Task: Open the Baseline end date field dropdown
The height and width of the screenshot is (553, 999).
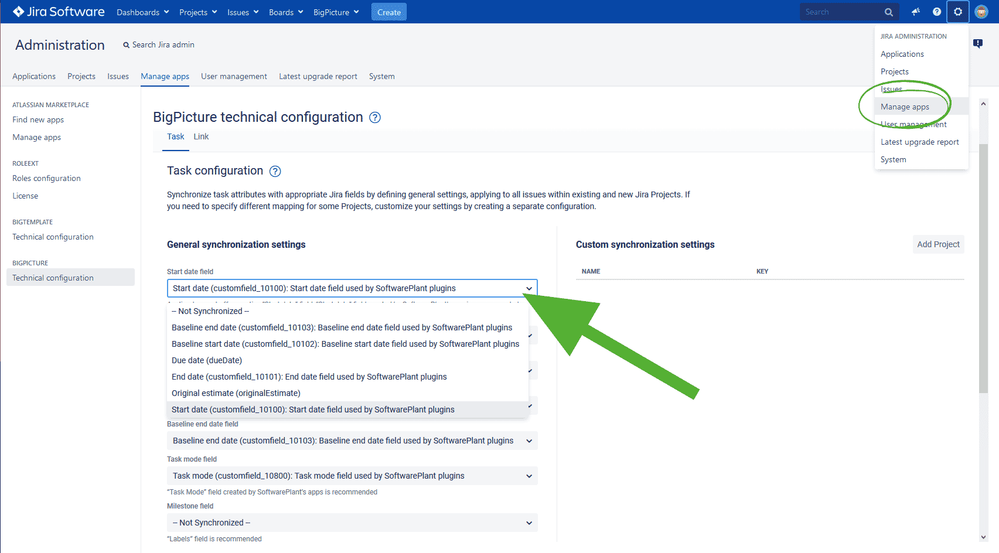Action: (x=352, y=440)
